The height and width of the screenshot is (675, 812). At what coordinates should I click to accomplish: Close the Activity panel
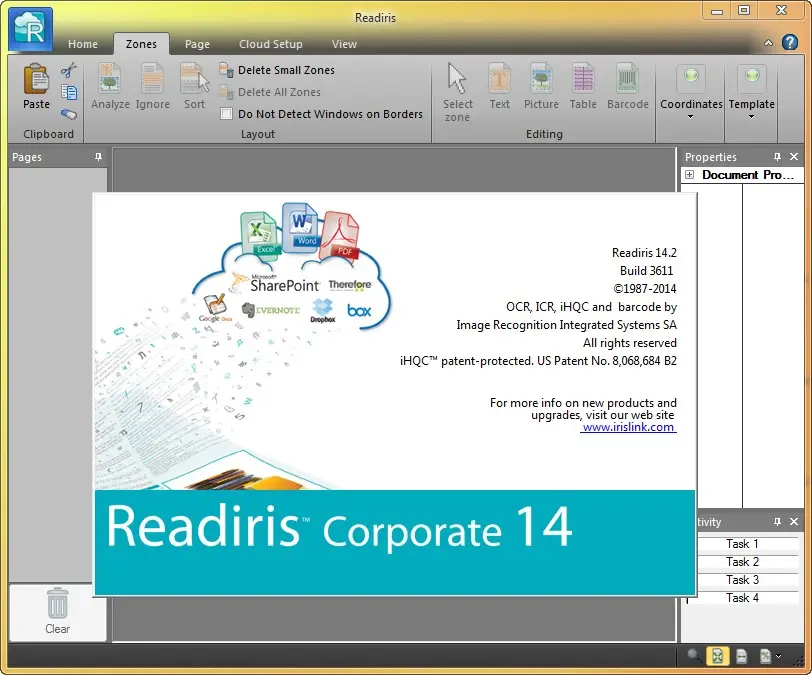(793, 522)
